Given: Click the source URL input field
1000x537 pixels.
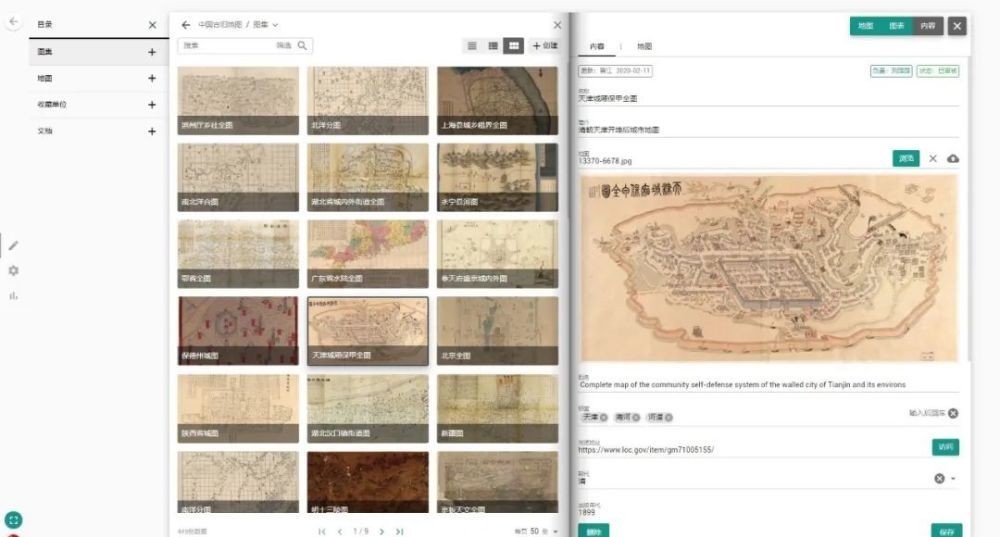Looking at the screenshot, I should point(750,450).
